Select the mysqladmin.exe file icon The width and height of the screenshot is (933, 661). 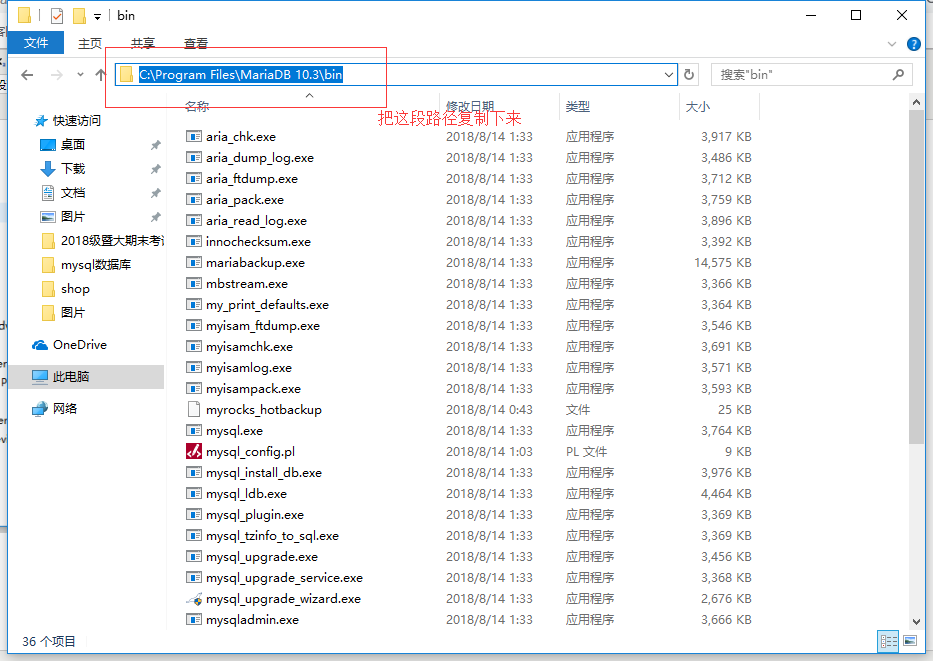coord(193,619)
